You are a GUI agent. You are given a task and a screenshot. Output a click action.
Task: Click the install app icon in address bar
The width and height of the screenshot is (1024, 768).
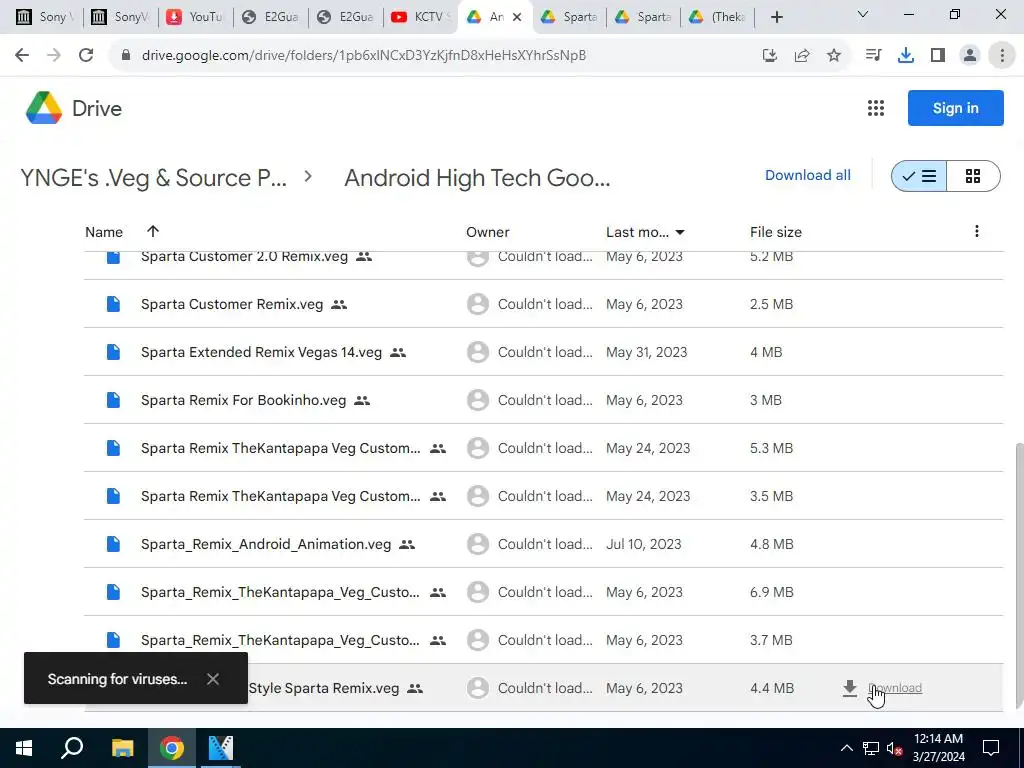point(770,56)
